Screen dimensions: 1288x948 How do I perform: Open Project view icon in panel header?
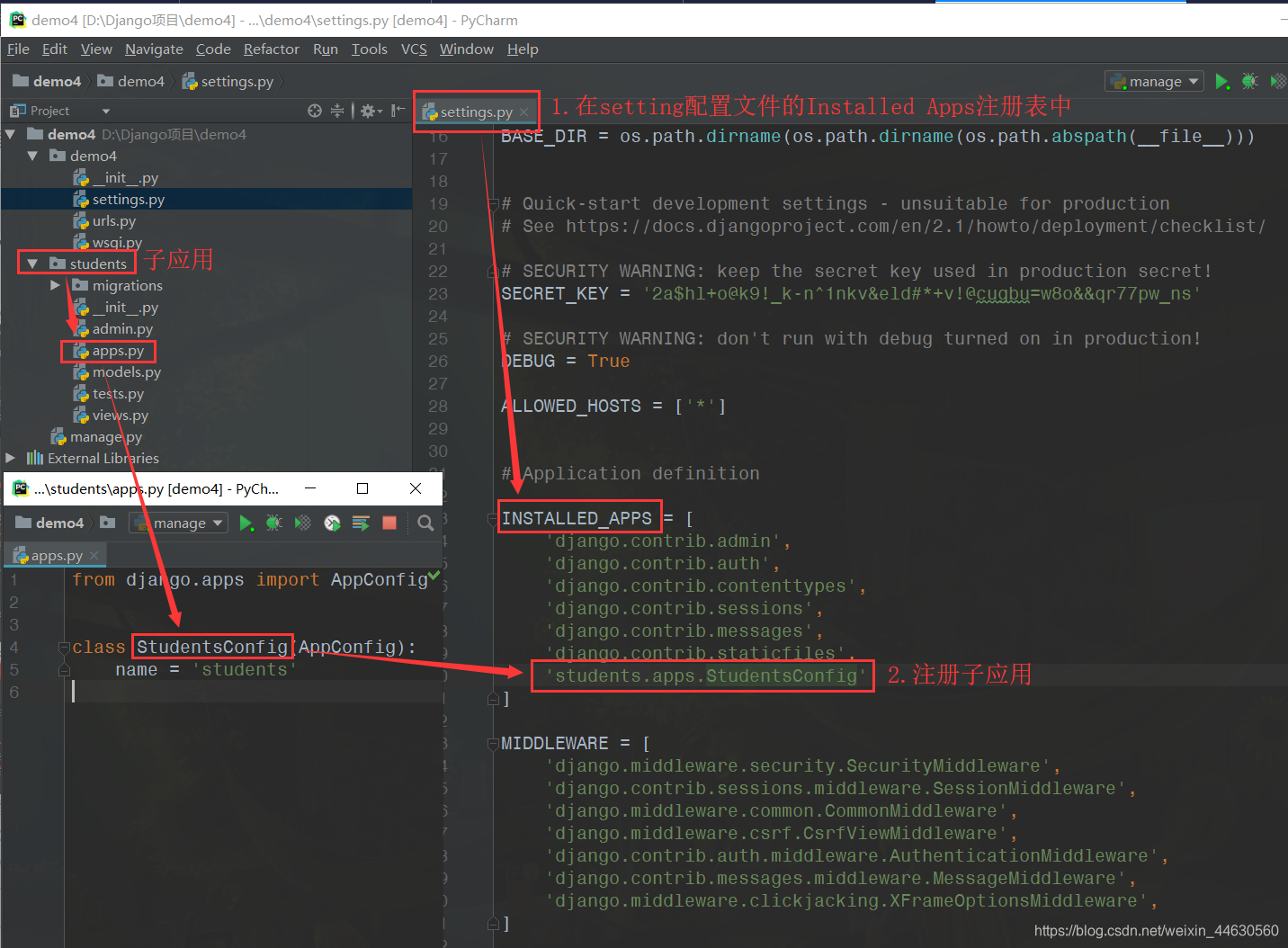17,111
